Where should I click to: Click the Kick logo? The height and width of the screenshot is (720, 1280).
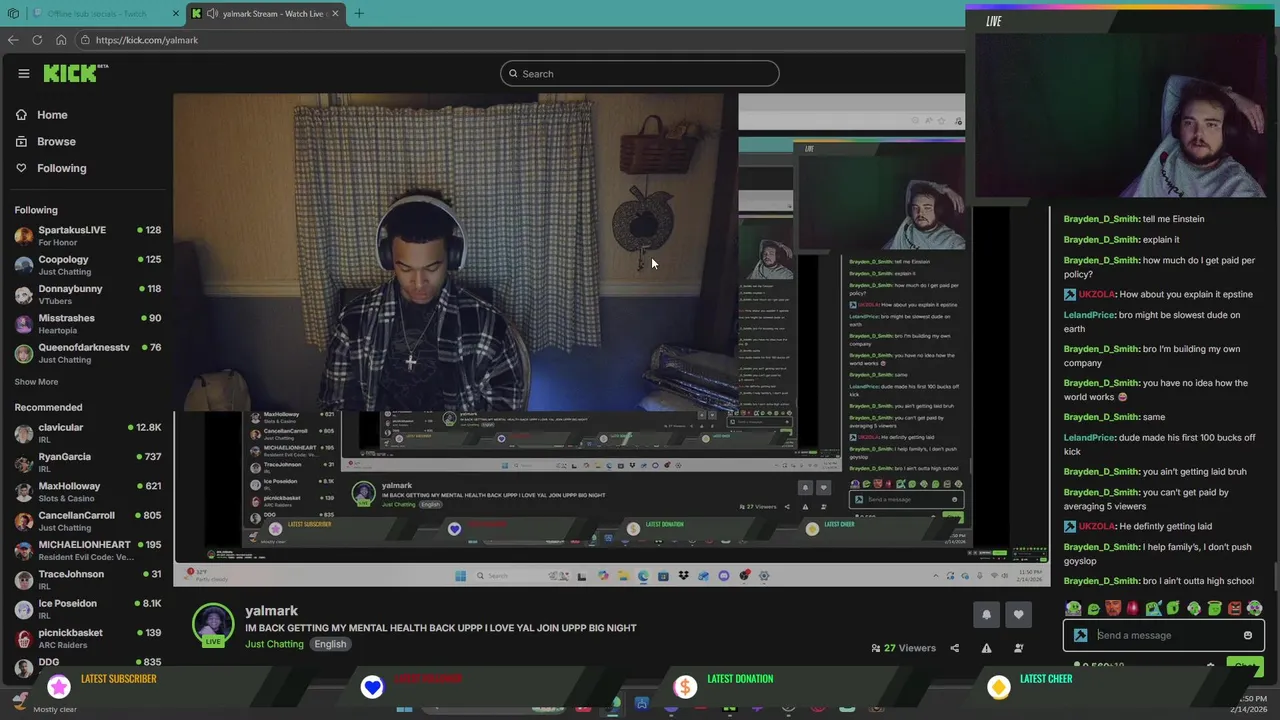click(x=75, y=73)
